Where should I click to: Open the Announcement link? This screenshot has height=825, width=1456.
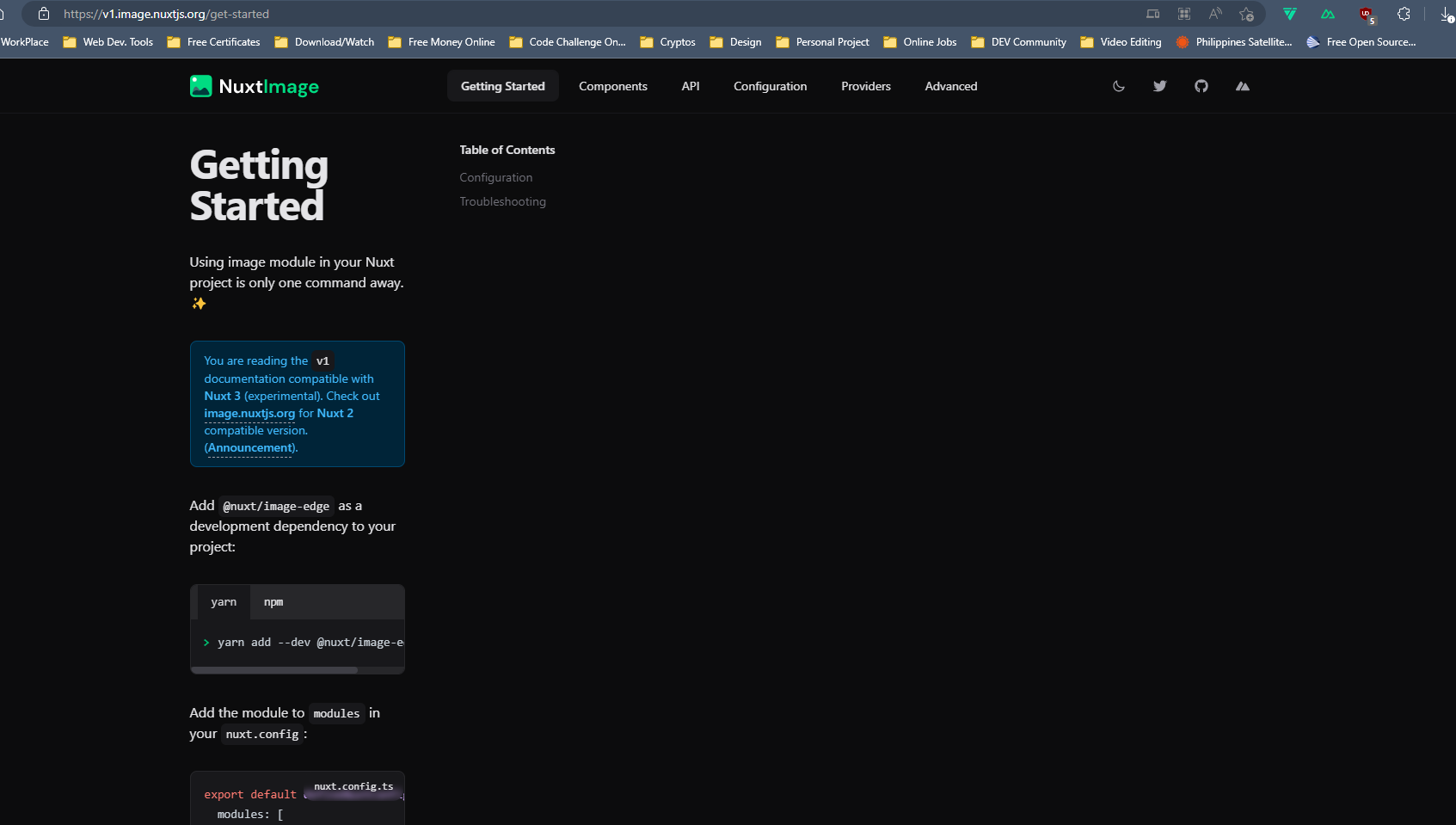[251, 447]
